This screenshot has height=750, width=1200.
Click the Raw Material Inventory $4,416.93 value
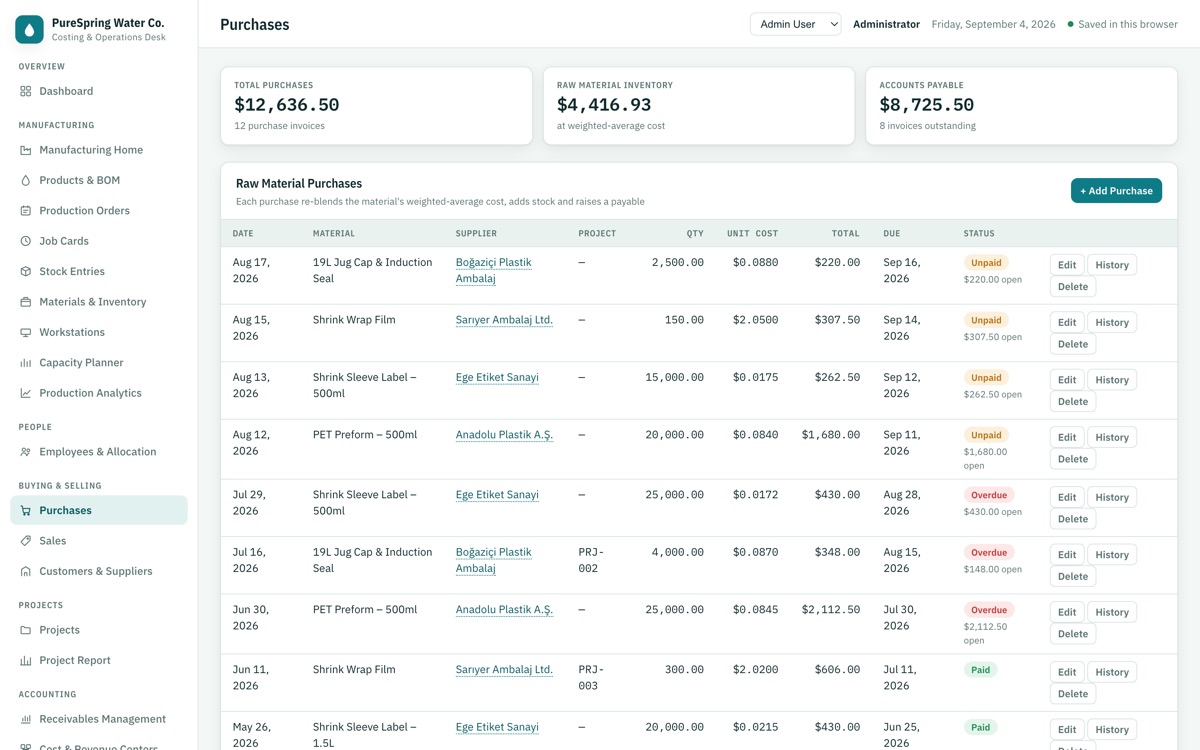(604, 105)
